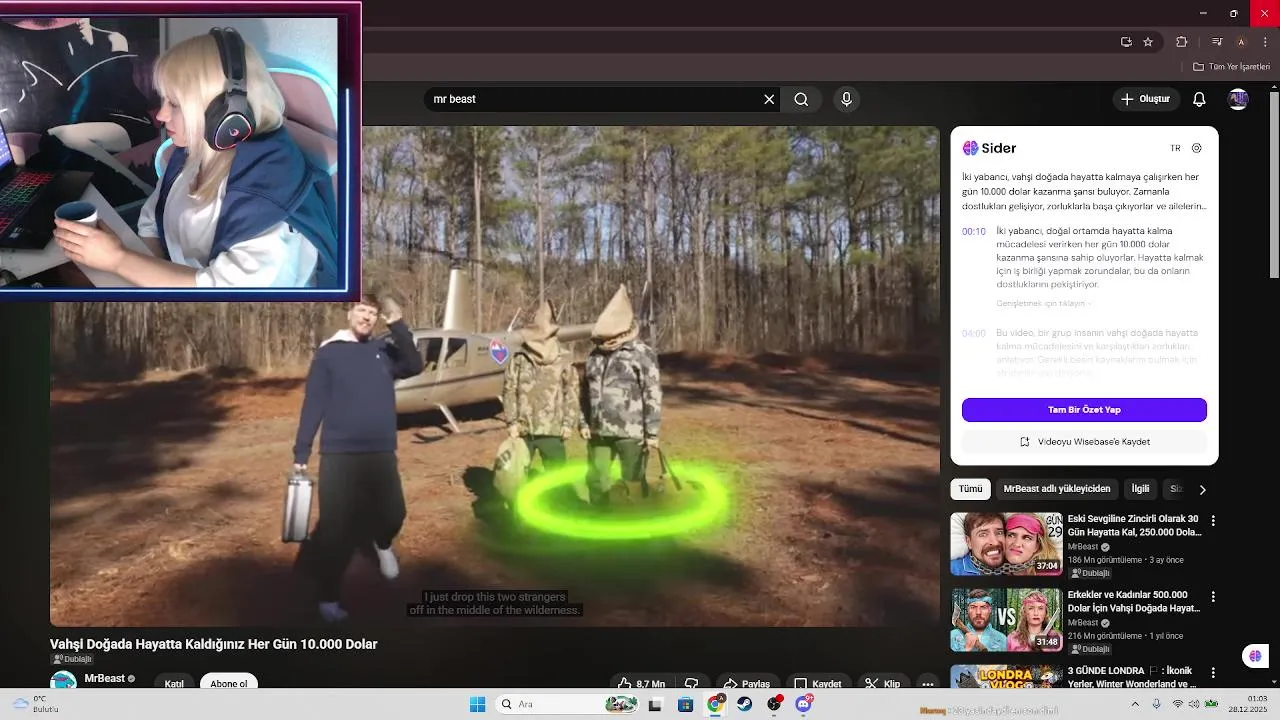The width and height of the screenshot is (1280, 720).
Task: Open the YouTube account avatar menu
Action: tap(1238, 99)
